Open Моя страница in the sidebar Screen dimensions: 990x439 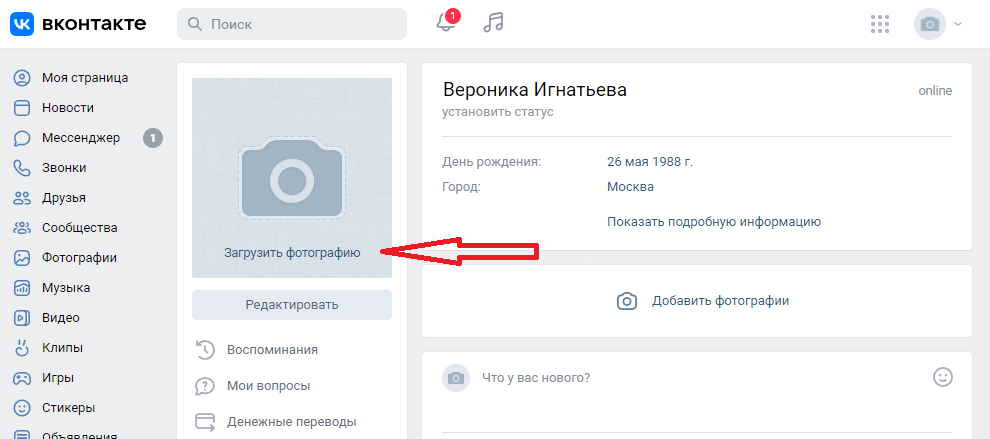click(x=84, y=78)
